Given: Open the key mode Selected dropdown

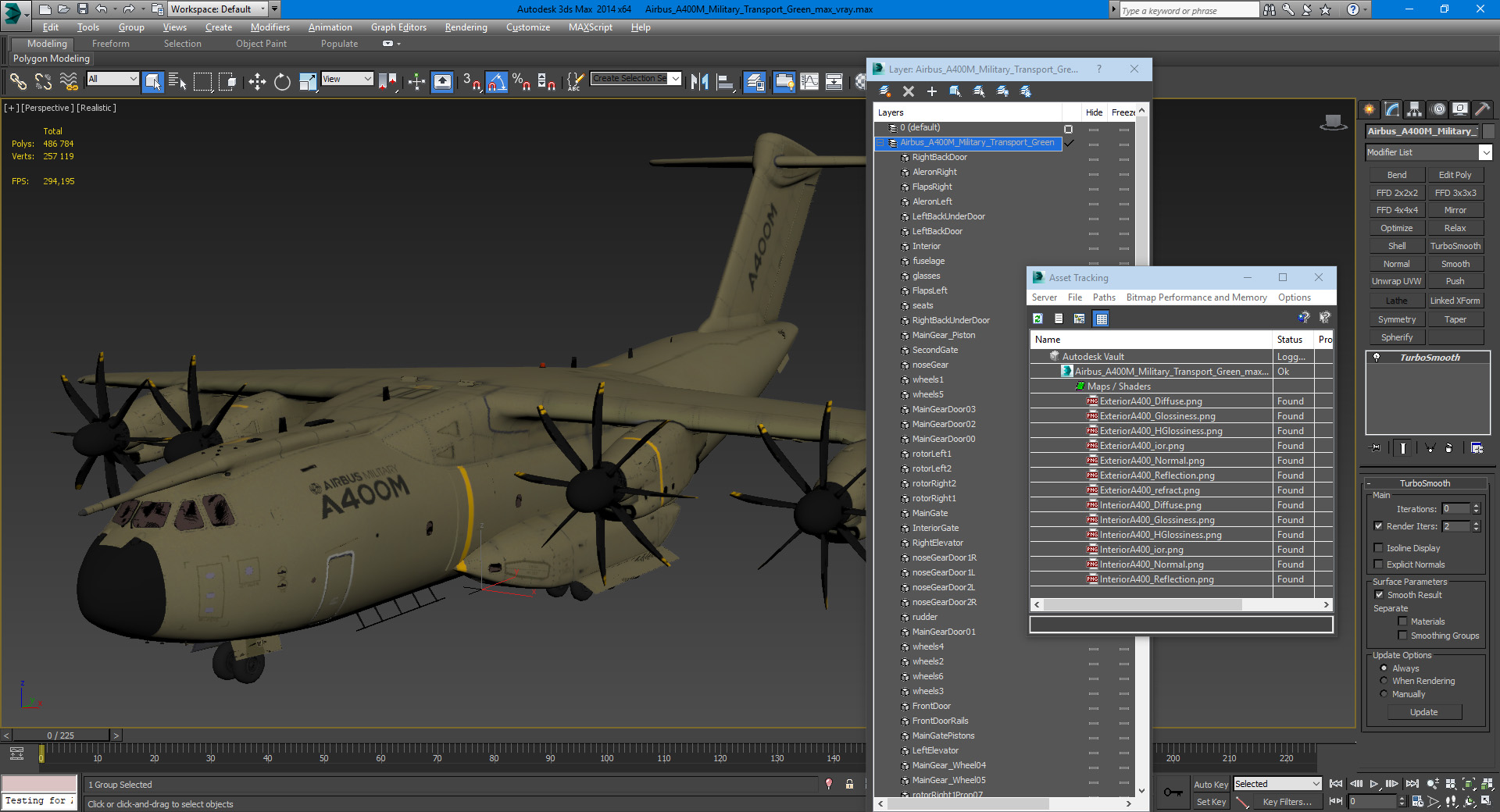Looking at the screenshot, I should 1277,784.
